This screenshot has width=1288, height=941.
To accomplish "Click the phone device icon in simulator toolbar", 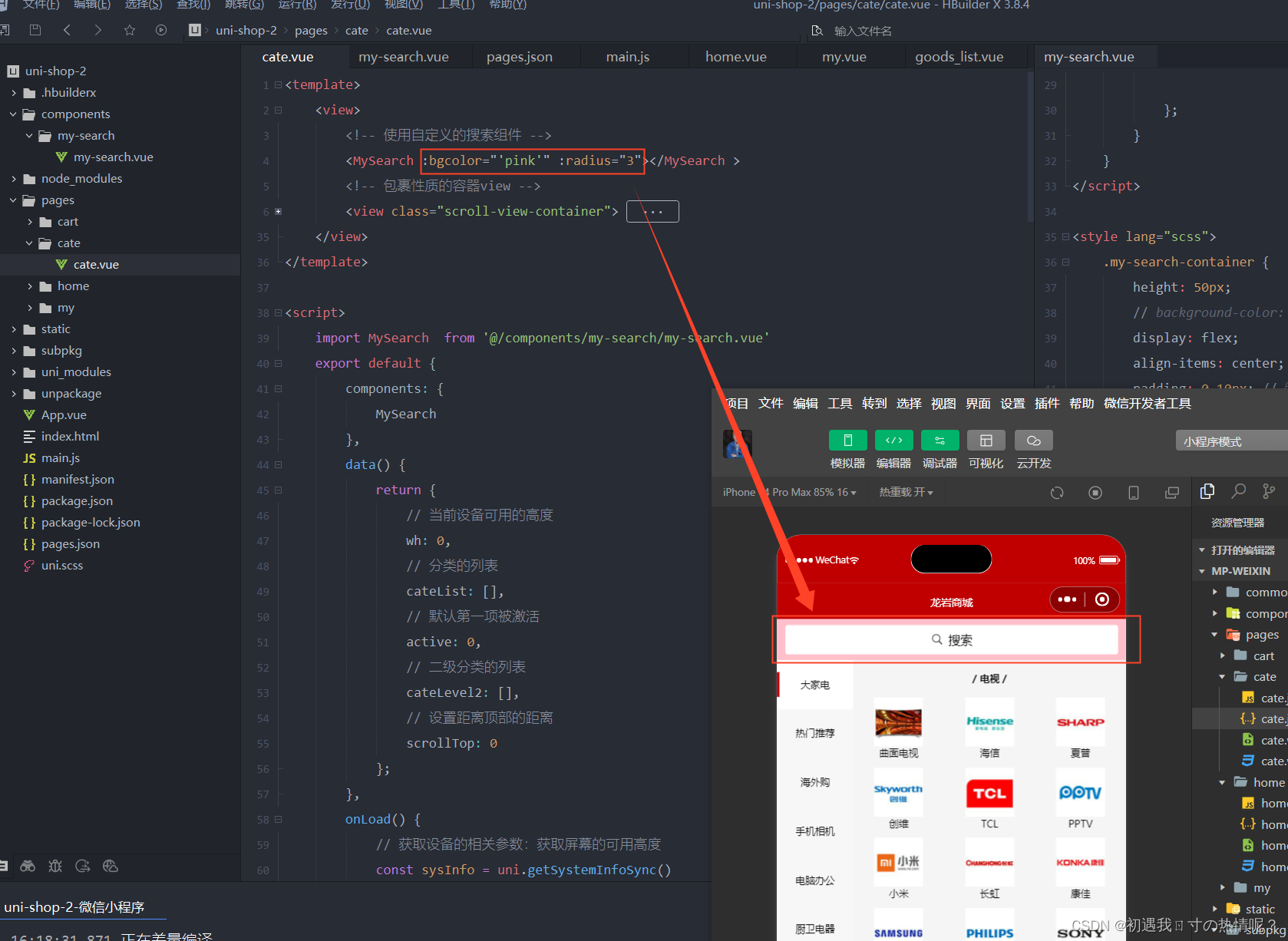I will (x=1134, y=493).
